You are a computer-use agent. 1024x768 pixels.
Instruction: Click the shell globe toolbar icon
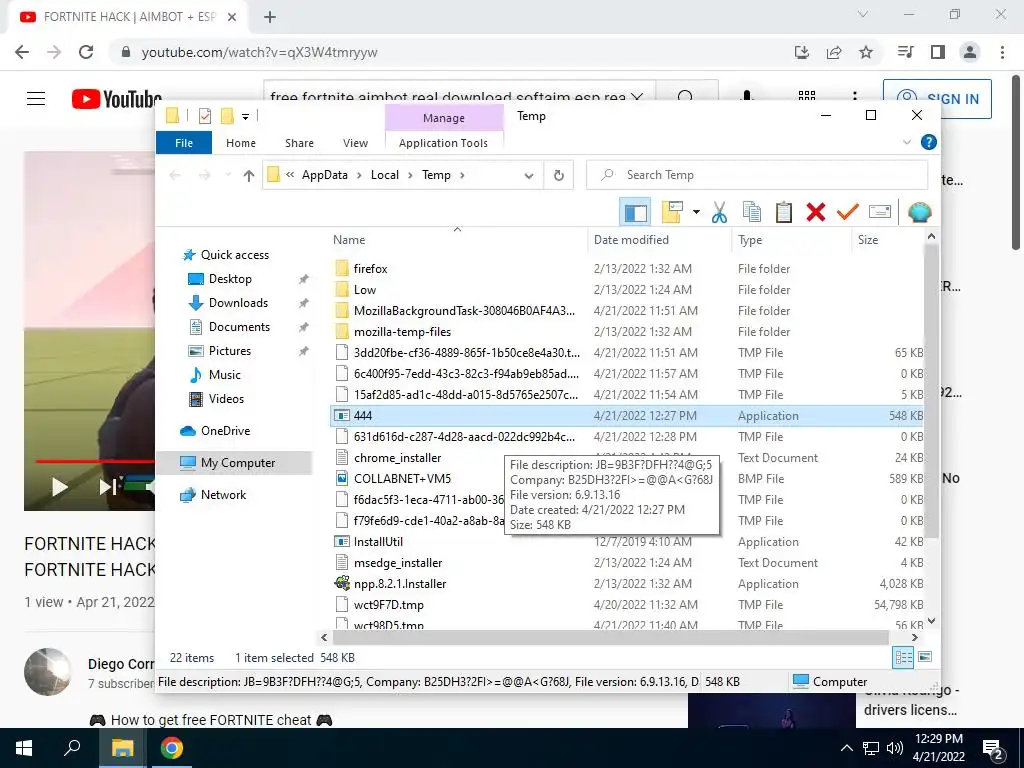(920, 212)
